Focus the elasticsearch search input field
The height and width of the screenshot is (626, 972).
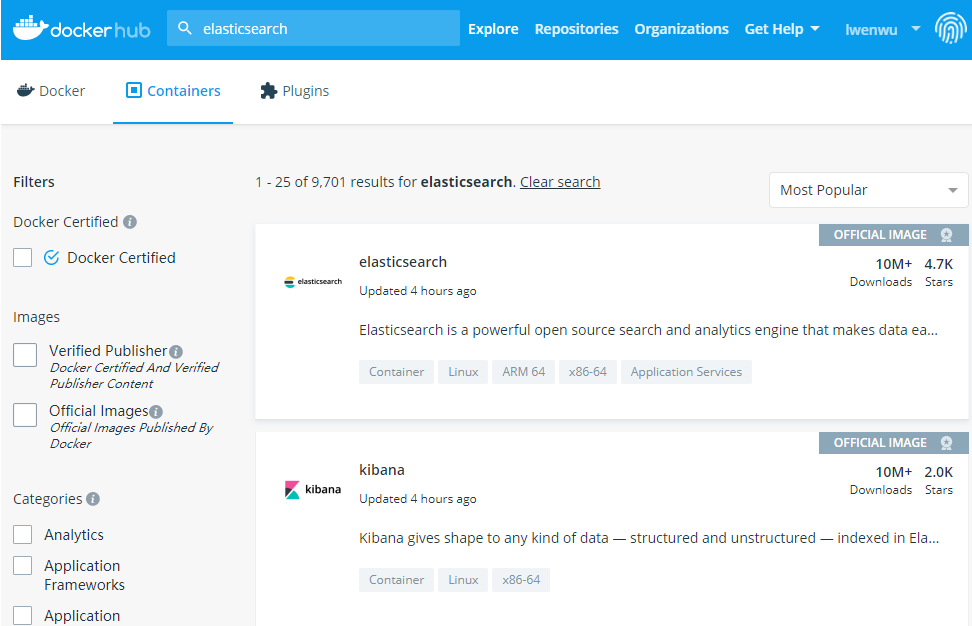pyautogui.click(x=313, y=28)
